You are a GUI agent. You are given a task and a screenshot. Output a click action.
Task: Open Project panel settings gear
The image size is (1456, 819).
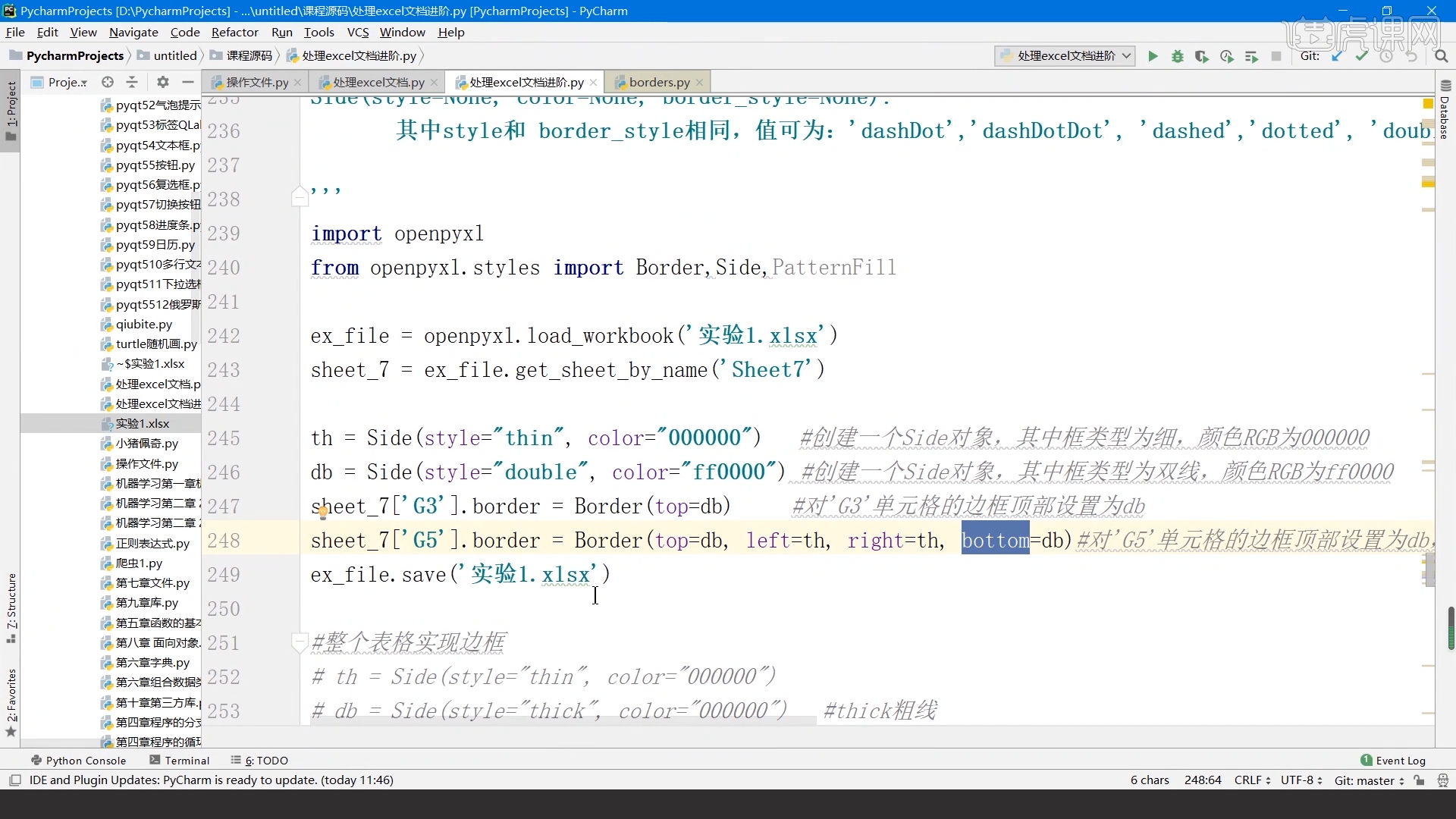(162, 82)
